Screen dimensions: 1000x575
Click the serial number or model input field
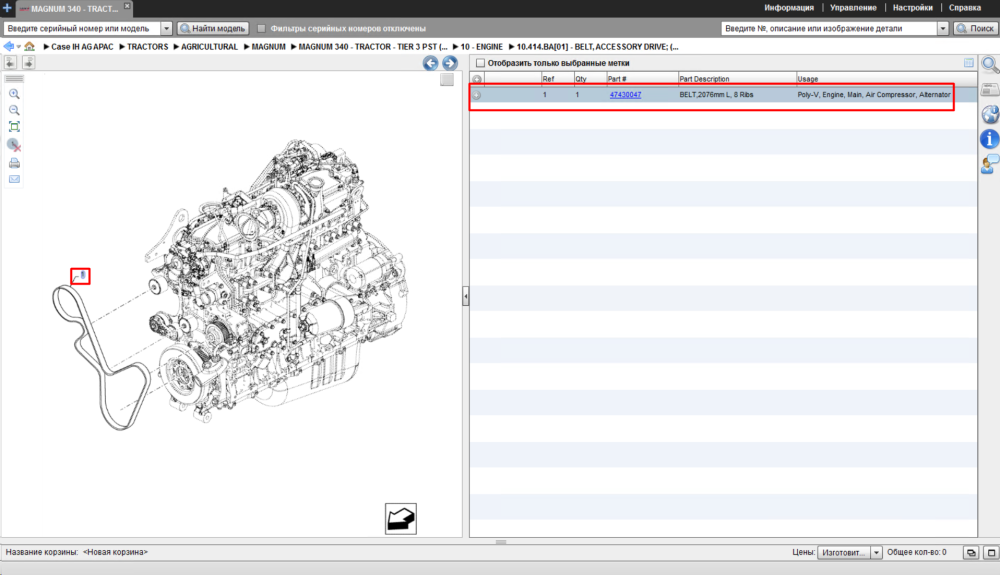(x=82, y=28)
